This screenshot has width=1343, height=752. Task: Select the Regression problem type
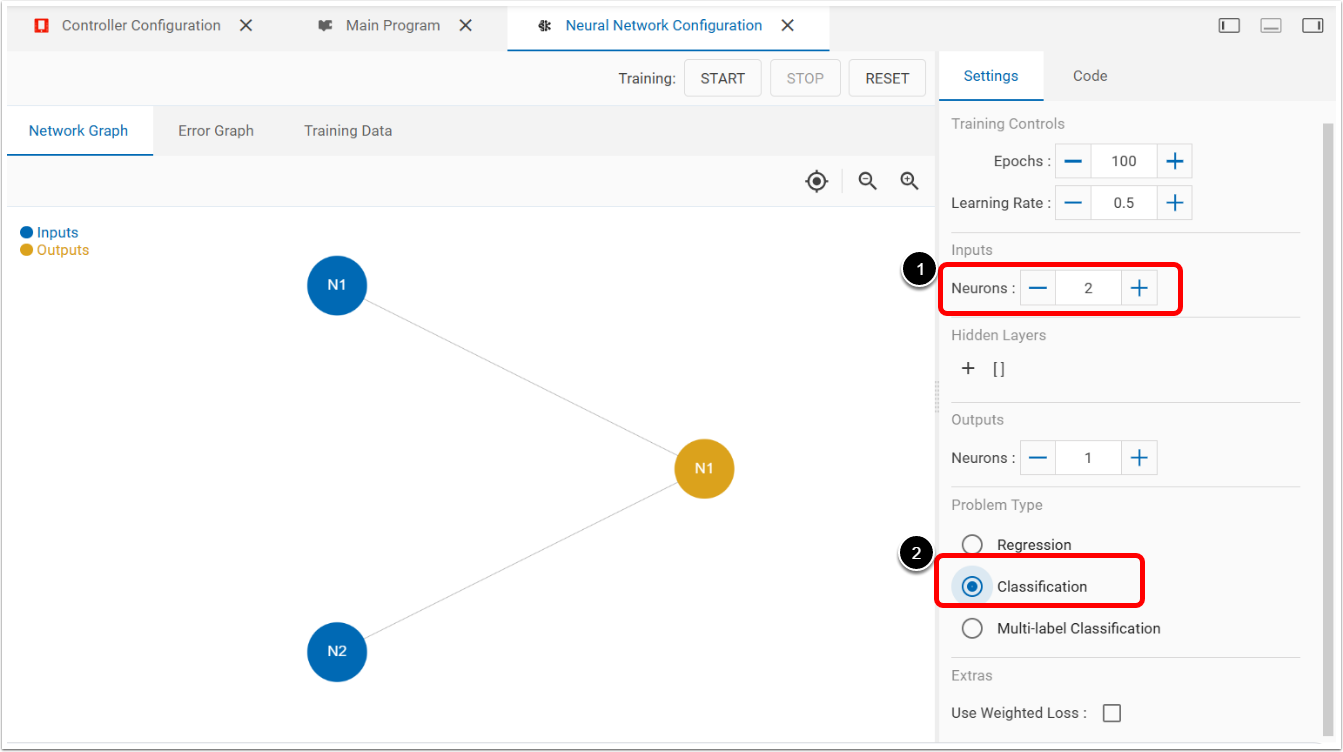coord(972,545)
